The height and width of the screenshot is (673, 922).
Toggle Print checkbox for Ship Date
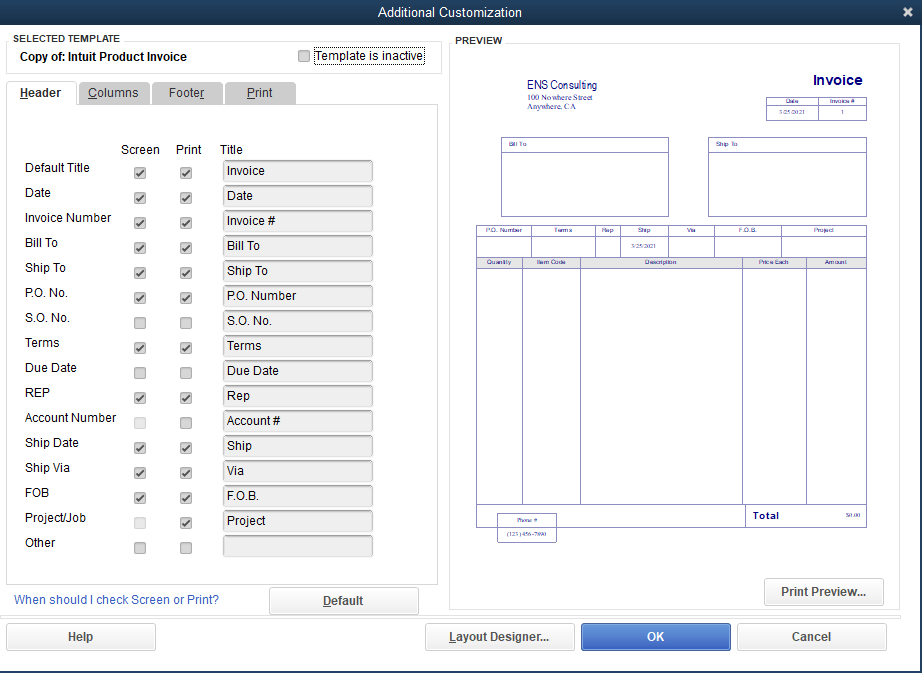[x=186, y=448]
